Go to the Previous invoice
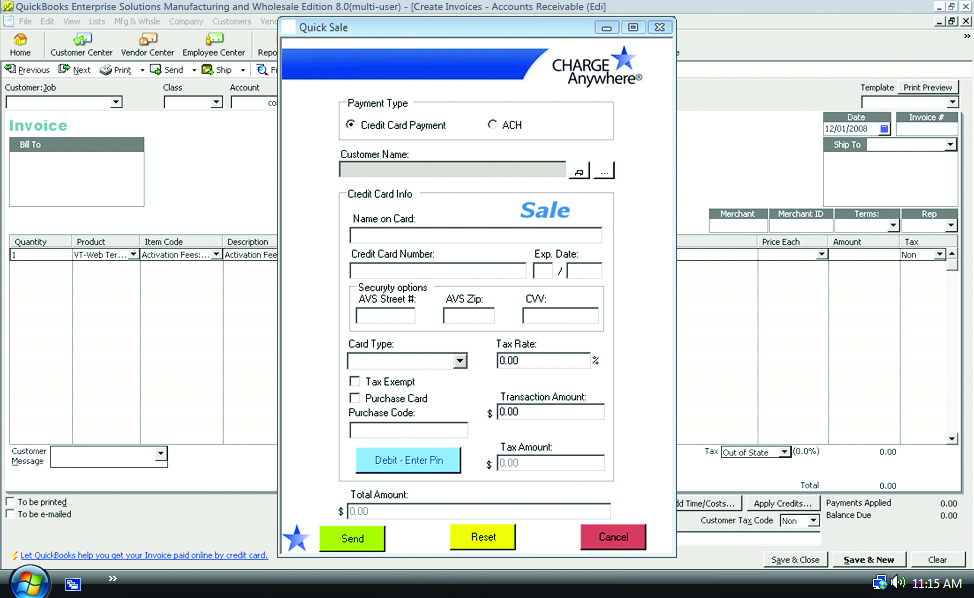This screenshot has width=974, height=598. pyautogui.click(x=27, y=70)
